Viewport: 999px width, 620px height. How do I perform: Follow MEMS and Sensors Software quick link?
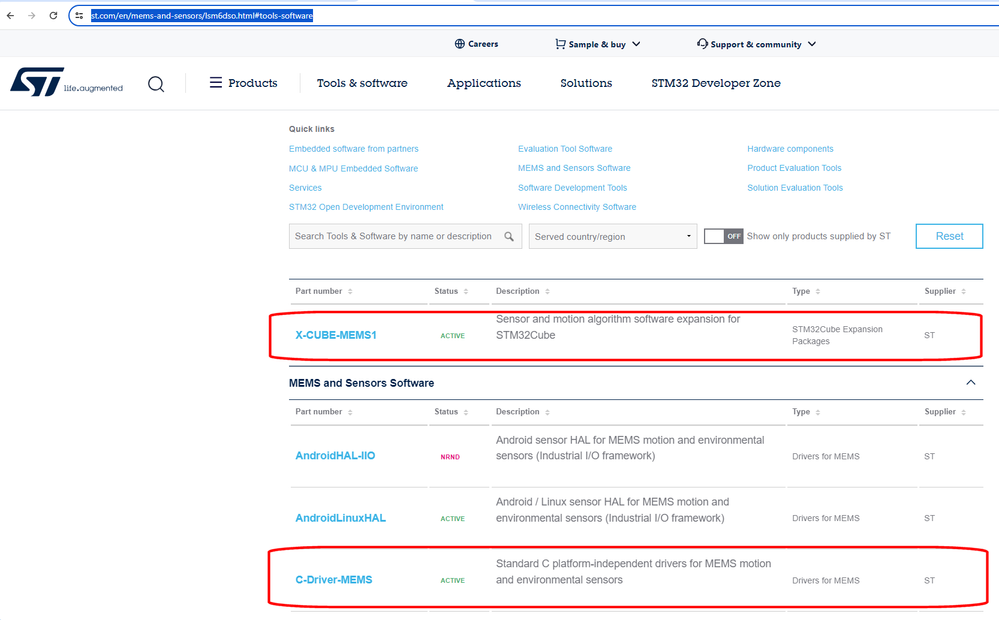574,168
